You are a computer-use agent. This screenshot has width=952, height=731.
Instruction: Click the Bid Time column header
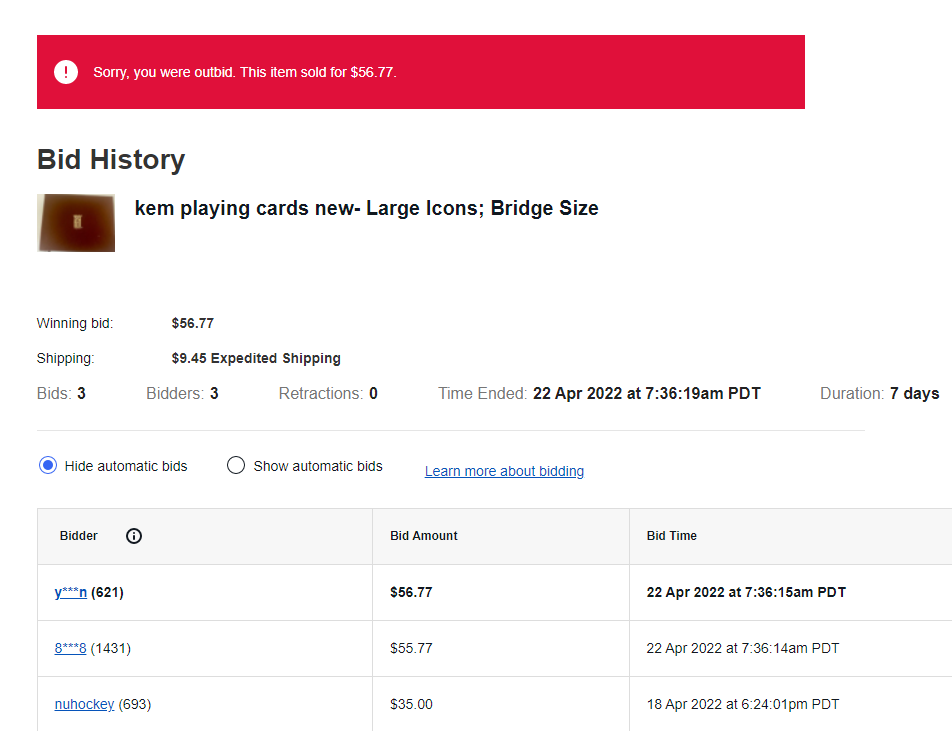tap(672, 536)
